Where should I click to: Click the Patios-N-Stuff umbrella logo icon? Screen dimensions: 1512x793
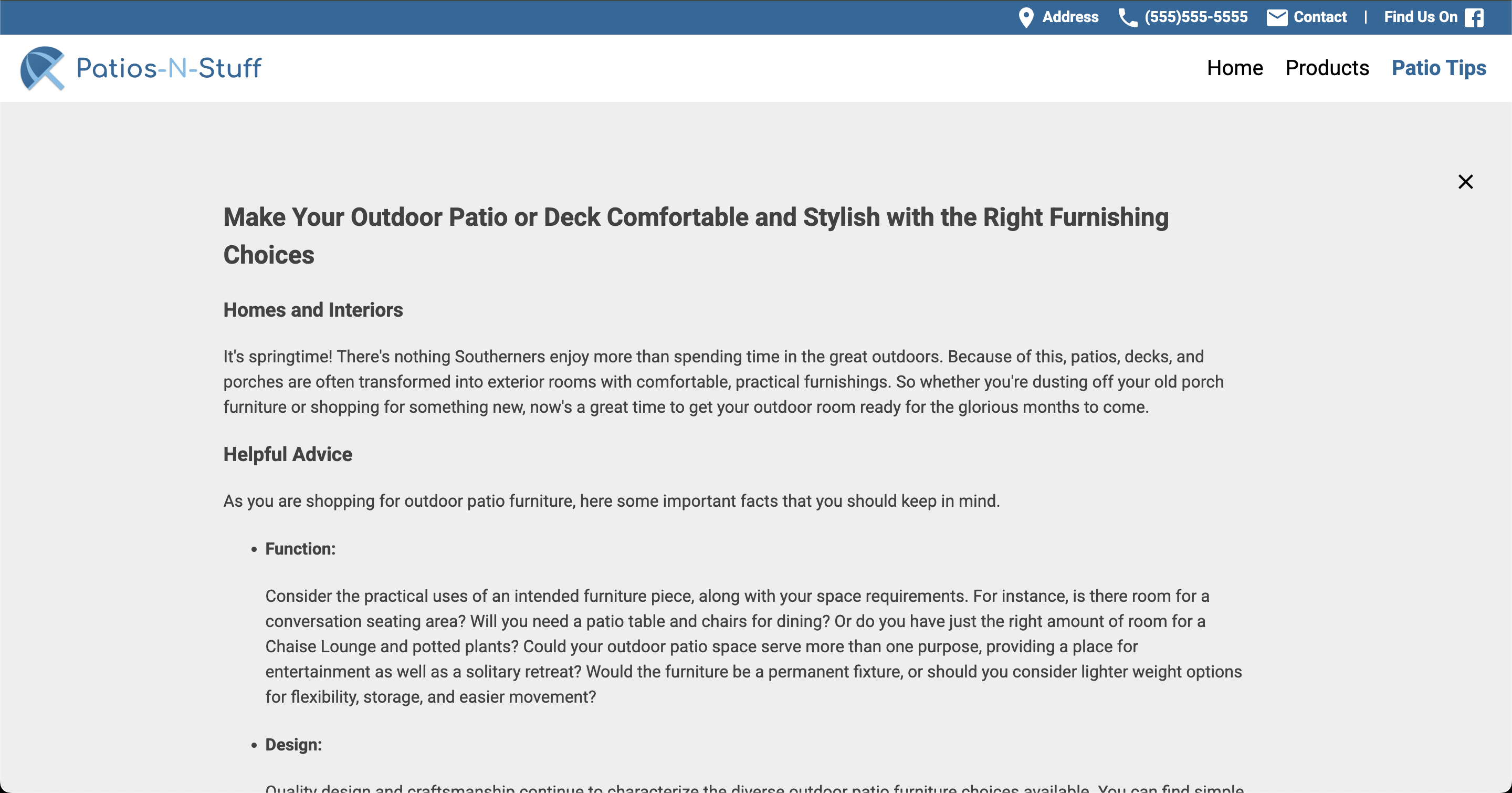[42, 69]
